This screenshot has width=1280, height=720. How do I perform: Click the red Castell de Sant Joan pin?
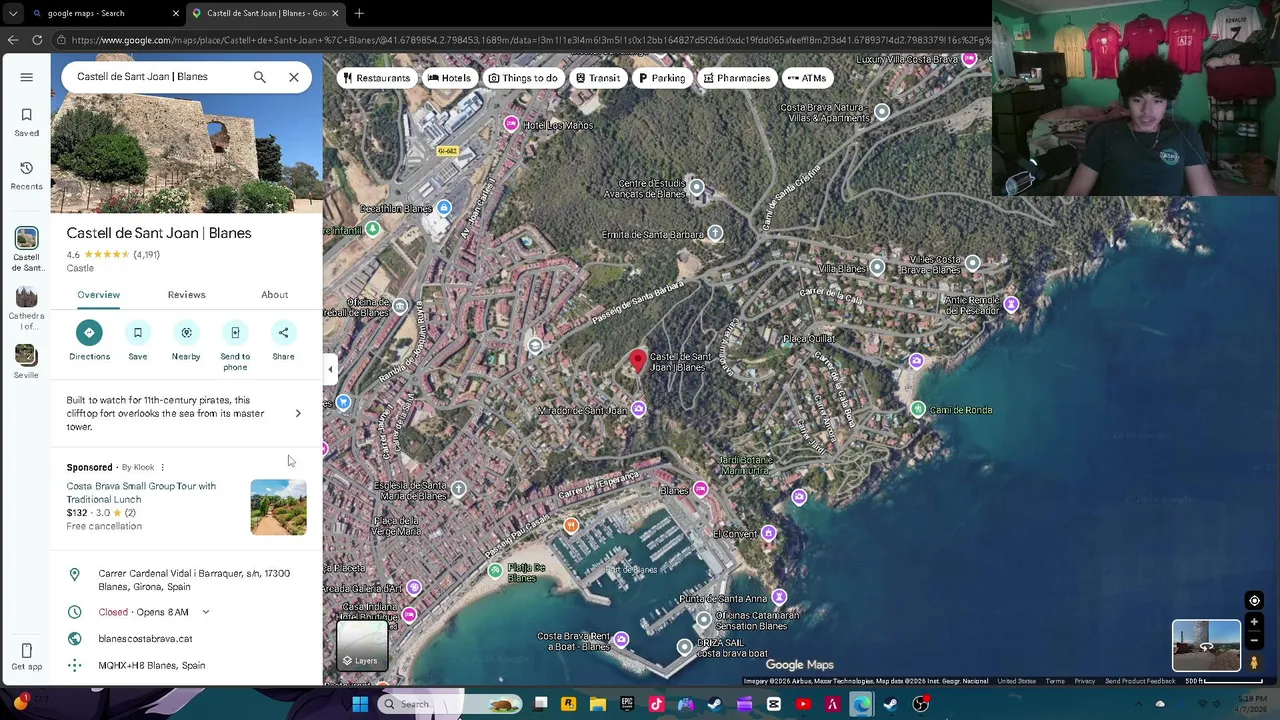[x=638, y=361]
